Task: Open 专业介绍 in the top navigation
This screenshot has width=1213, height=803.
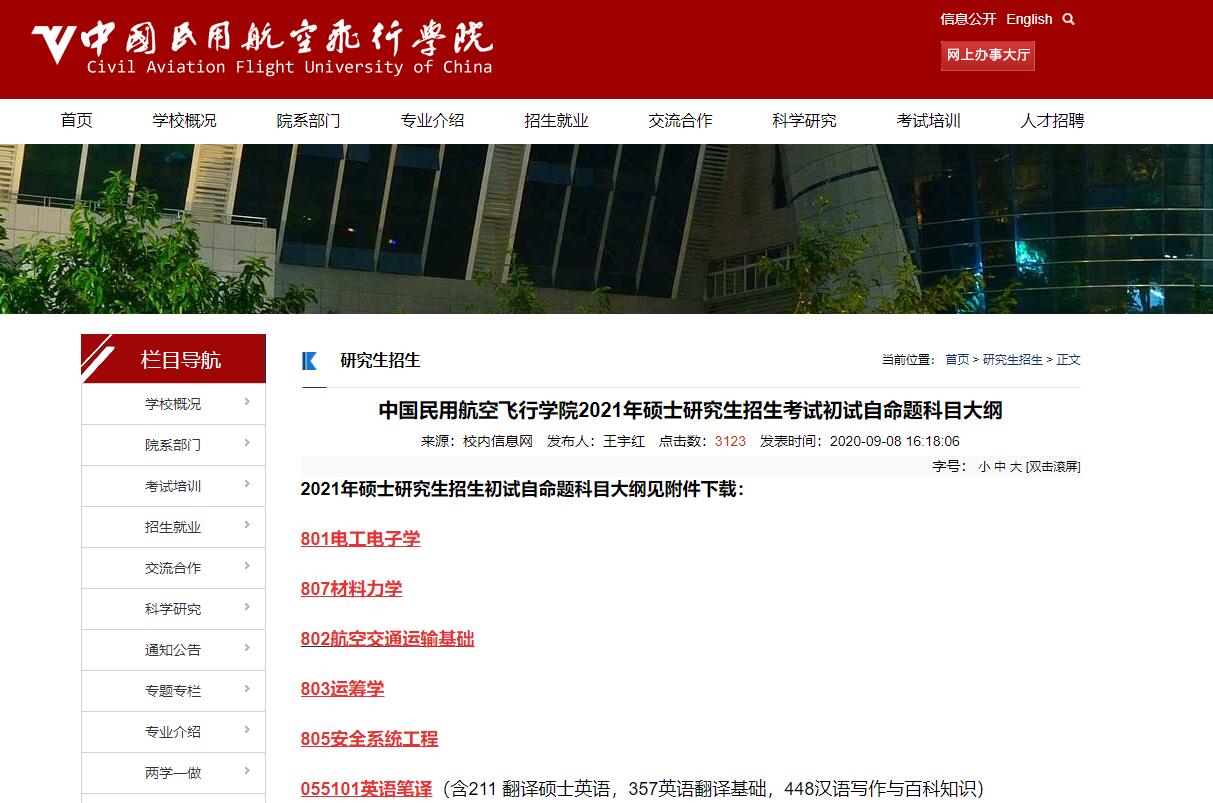Action: click(432, 121)
